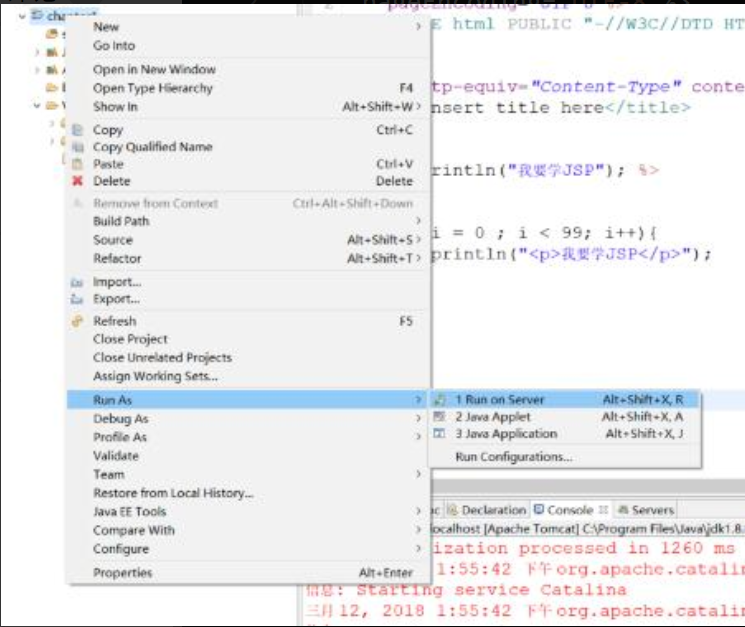Viewport: 745px width, 627px height.
Task: Click the Java EE Tools submenu arrow
Action: 418,511
